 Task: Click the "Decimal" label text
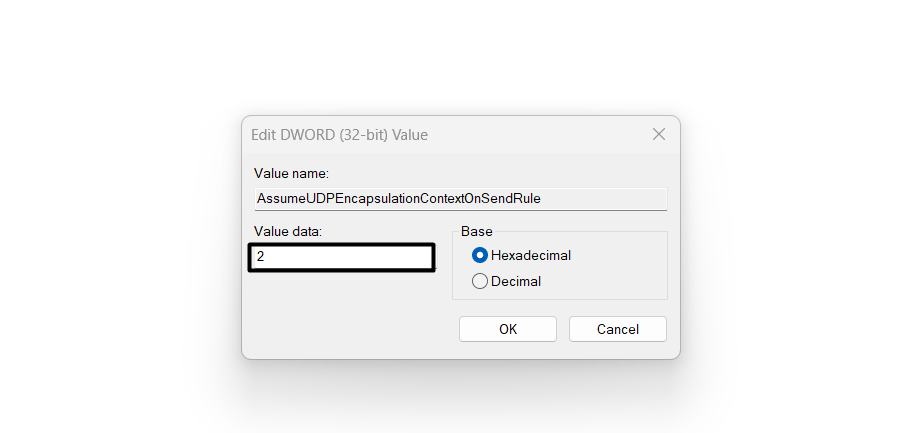[516, 282]
